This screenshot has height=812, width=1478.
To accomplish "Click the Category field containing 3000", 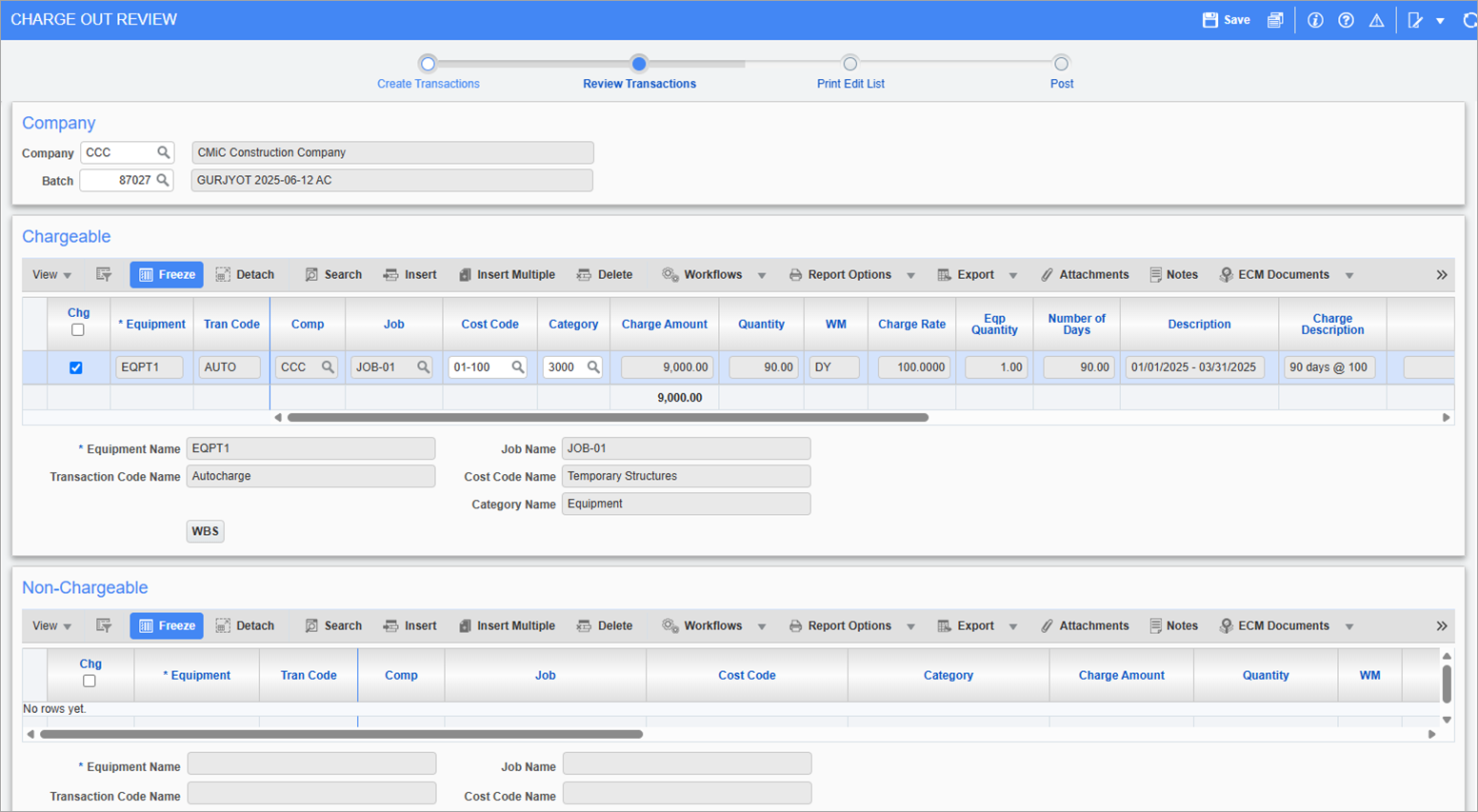I will click(564, 367).
